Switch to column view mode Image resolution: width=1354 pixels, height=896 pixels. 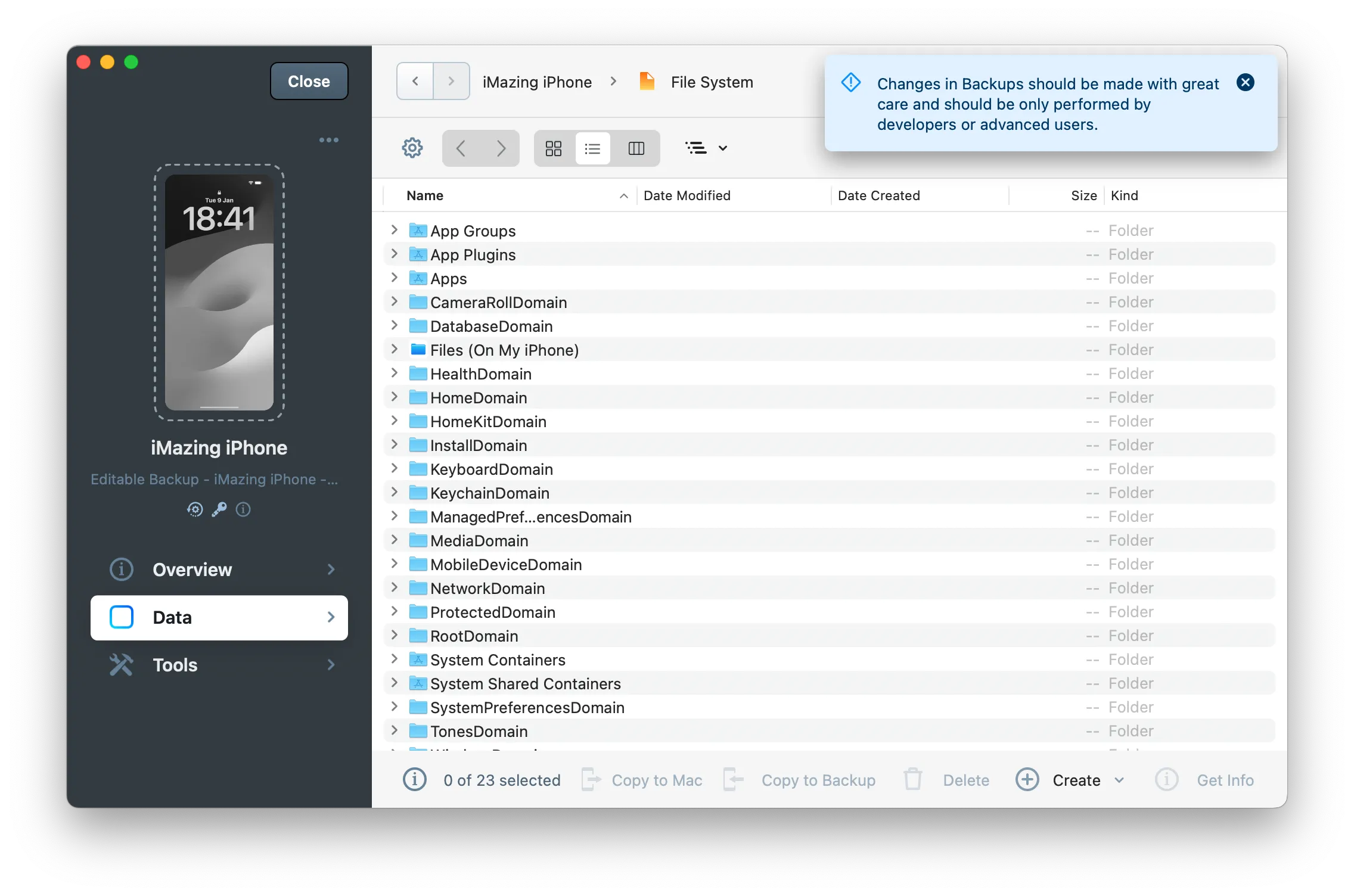(636, 148)
